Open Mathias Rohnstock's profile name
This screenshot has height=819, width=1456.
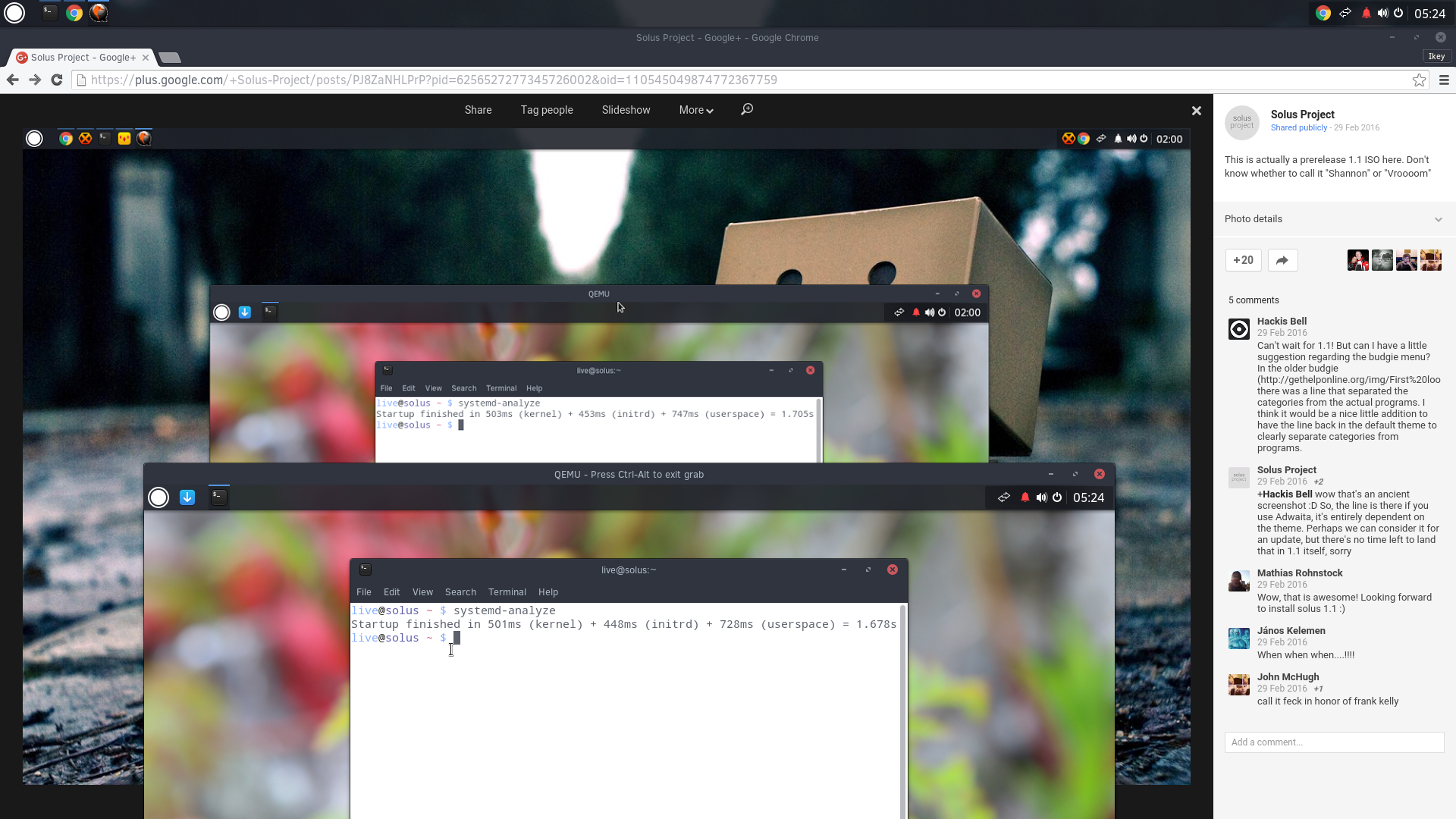click(1300, 573)
